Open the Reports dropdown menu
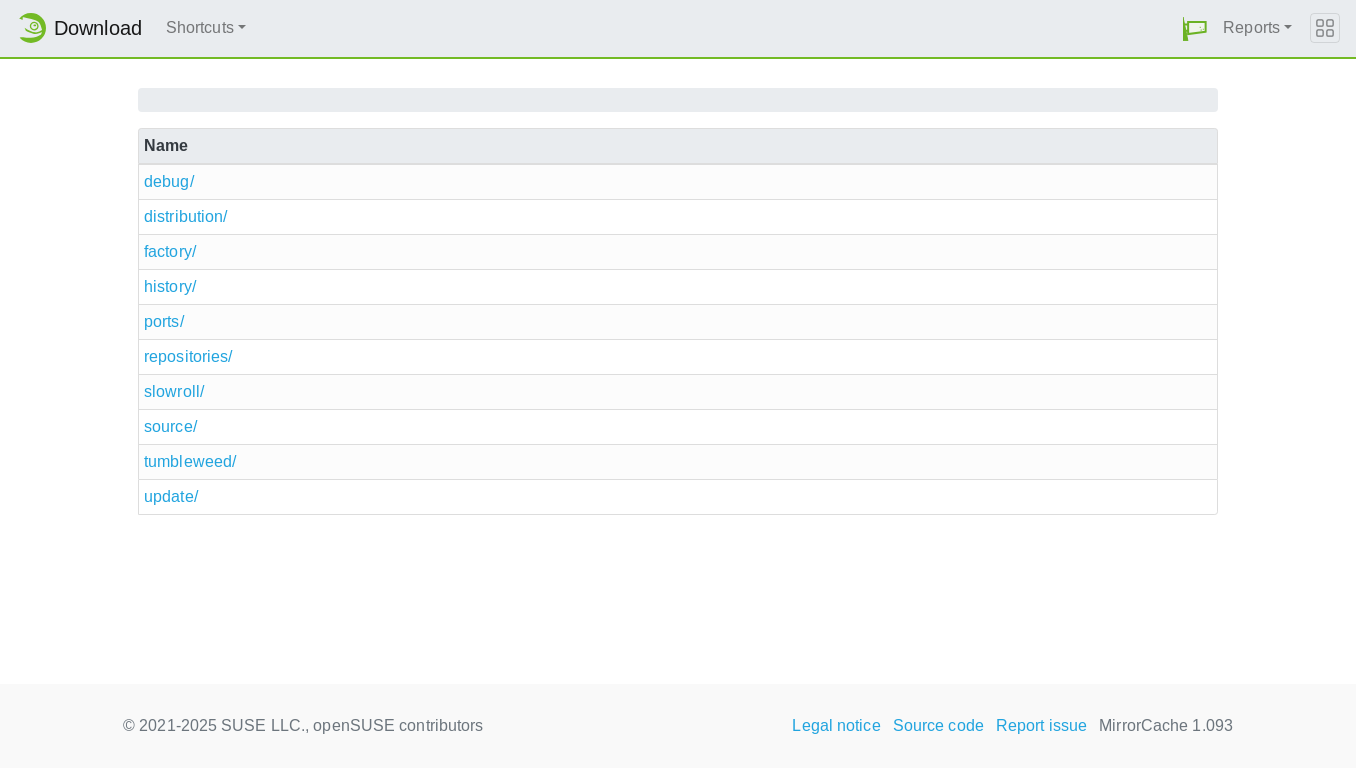Screen dimensions: 1366x768 [1257, 28]
